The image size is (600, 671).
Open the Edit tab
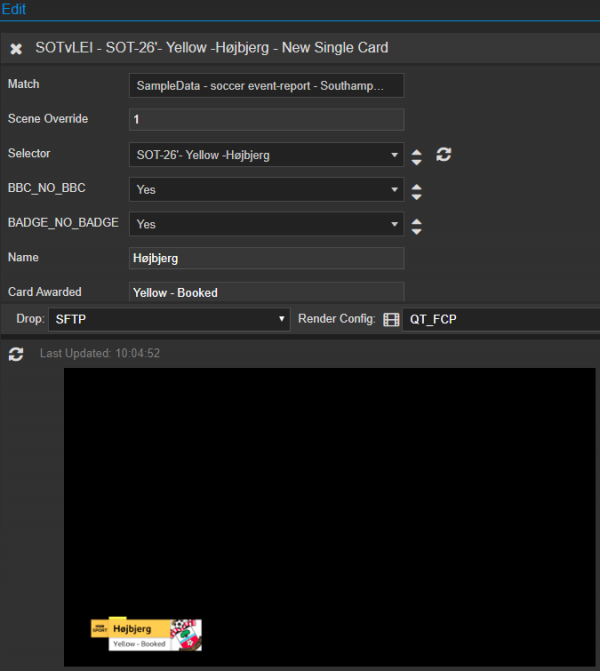click(14, 9)
